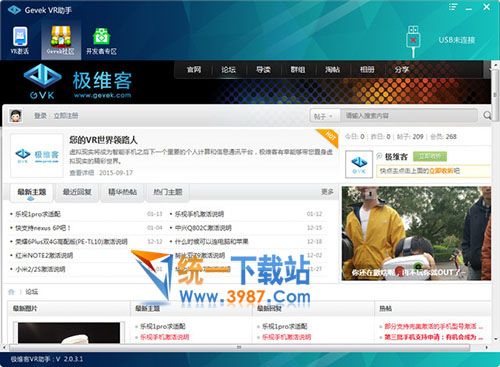Open 导读 in the navigation bar

(x=263, y=70)
